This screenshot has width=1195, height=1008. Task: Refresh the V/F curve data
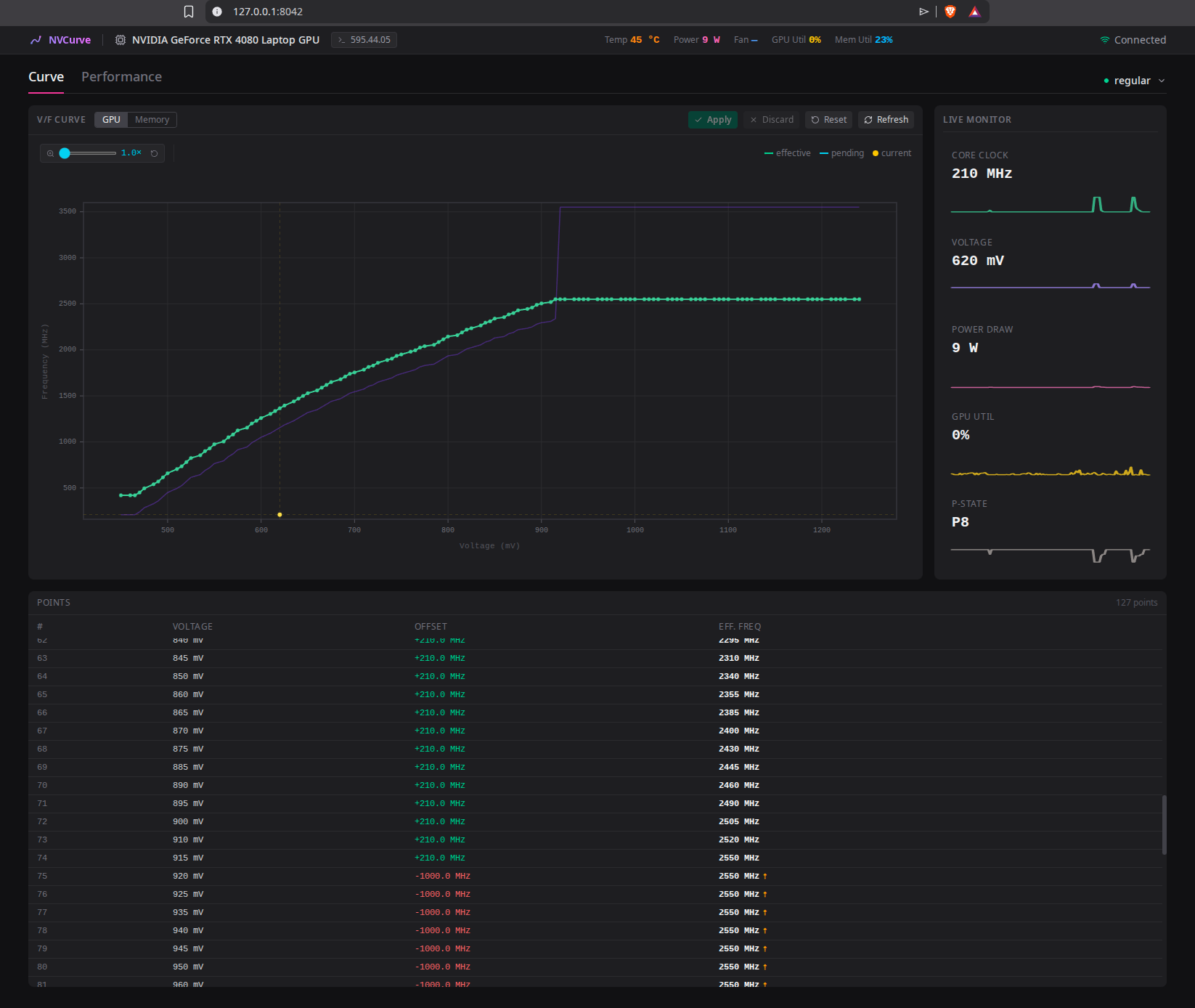[886, 120]
